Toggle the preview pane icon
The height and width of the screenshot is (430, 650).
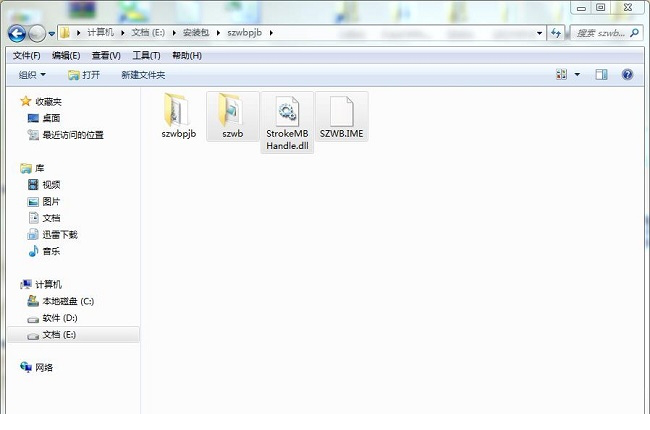601,75
